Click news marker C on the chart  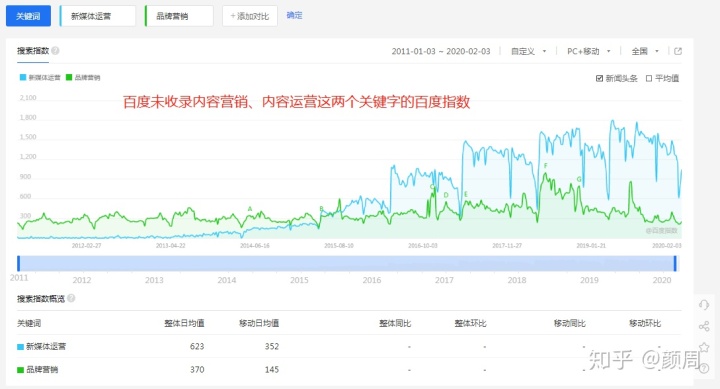tap(432, 187)
